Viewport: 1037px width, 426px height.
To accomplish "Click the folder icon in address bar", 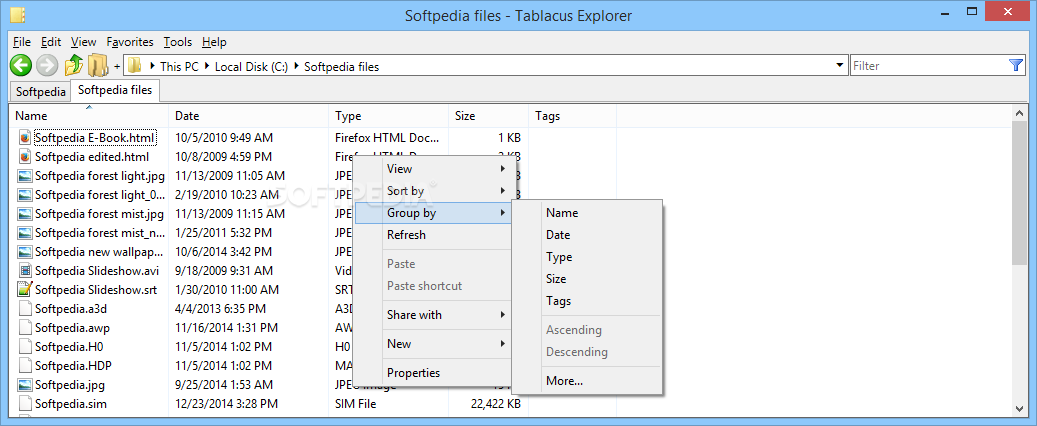I will click(x=135, y=65).
